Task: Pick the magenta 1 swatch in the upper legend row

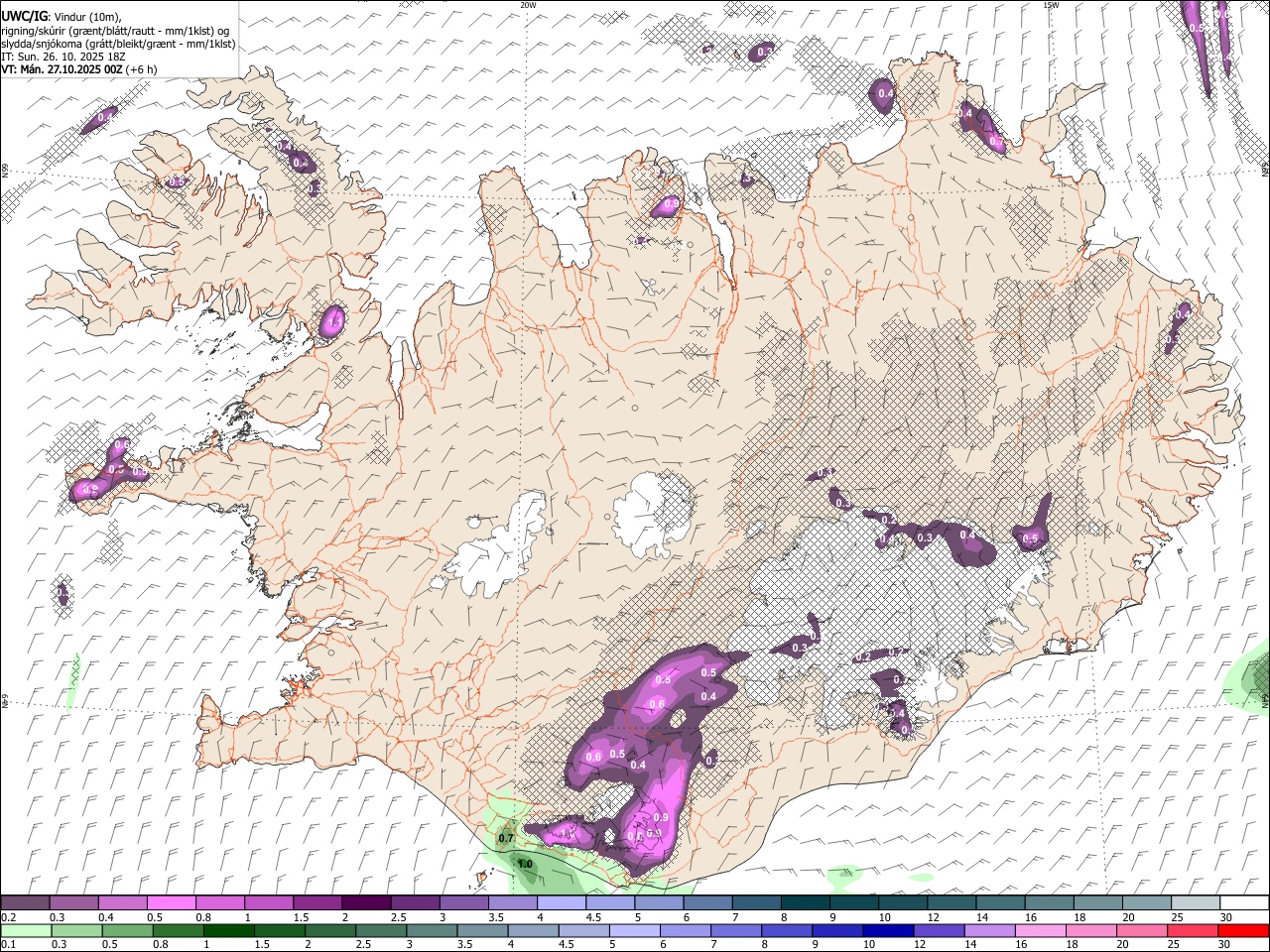Action: tap(269, 903)
